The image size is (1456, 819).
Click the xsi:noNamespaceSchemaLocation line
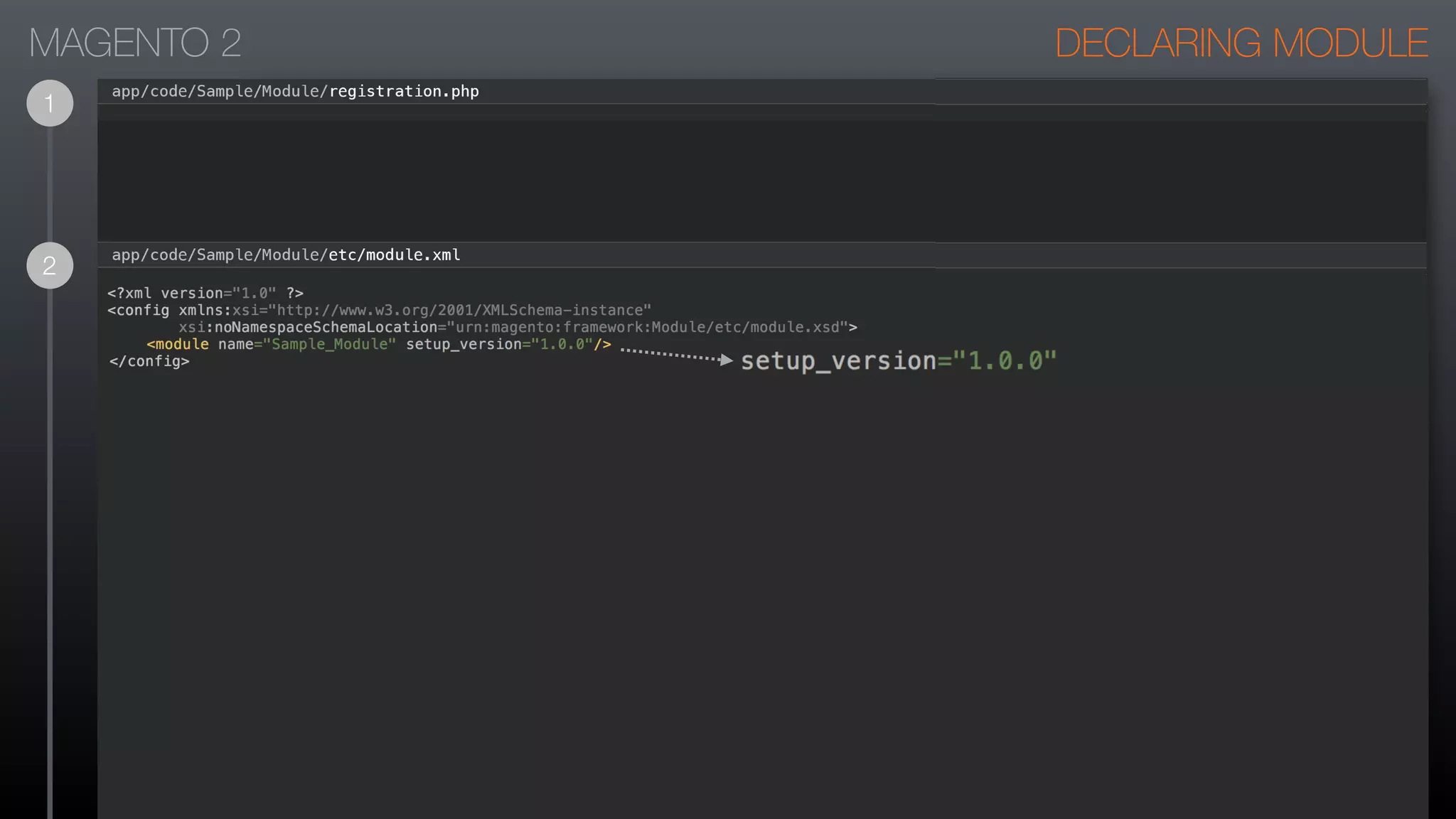[x=518, y=327]
